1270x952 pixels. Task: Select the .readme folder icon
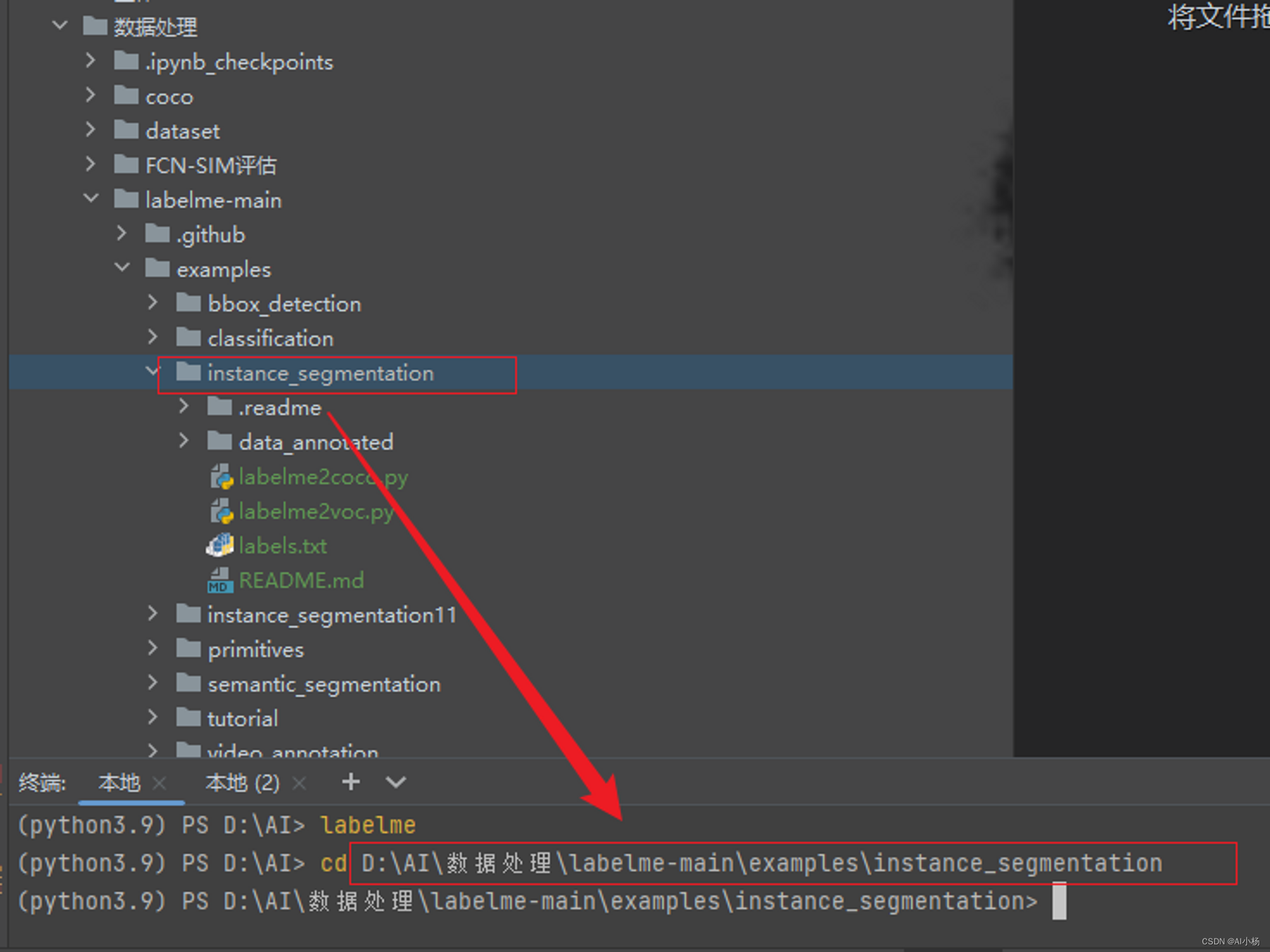click(x=219, y=406)
